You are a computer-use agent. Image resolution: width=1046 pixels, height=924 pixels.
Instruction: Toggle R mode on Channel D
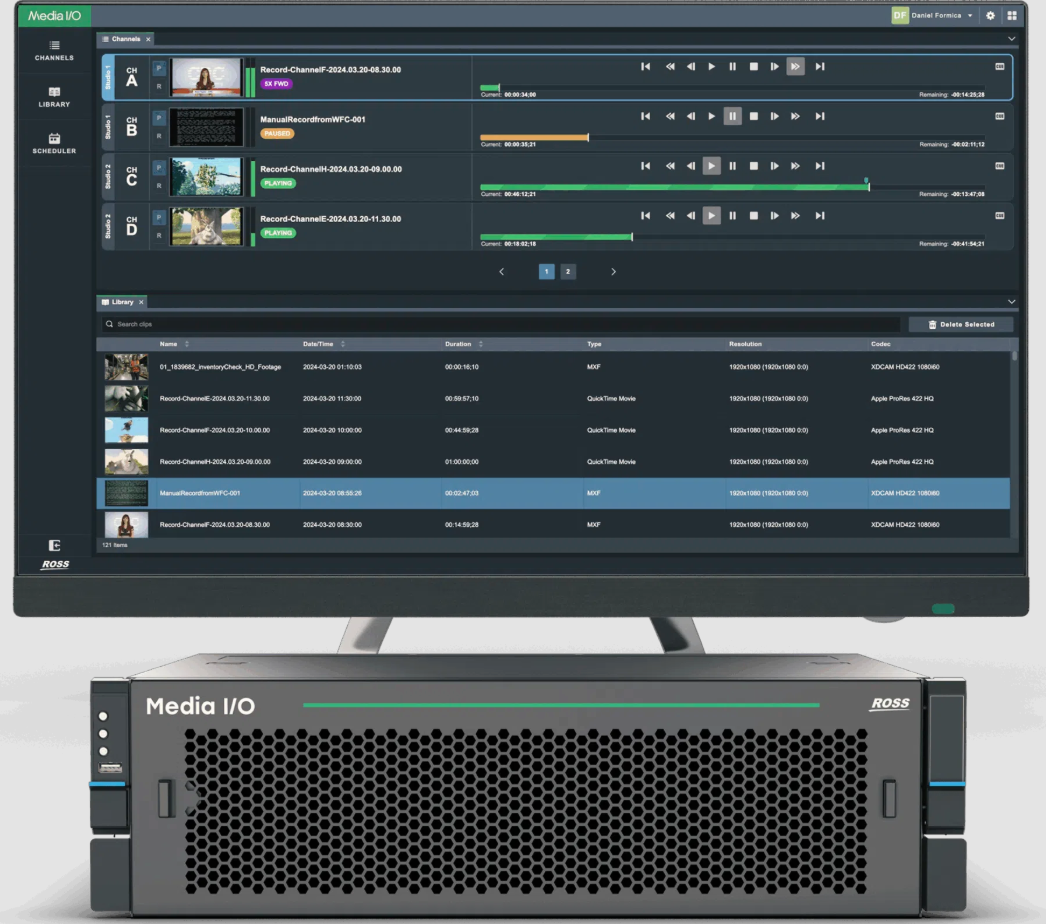coord(158,236)
